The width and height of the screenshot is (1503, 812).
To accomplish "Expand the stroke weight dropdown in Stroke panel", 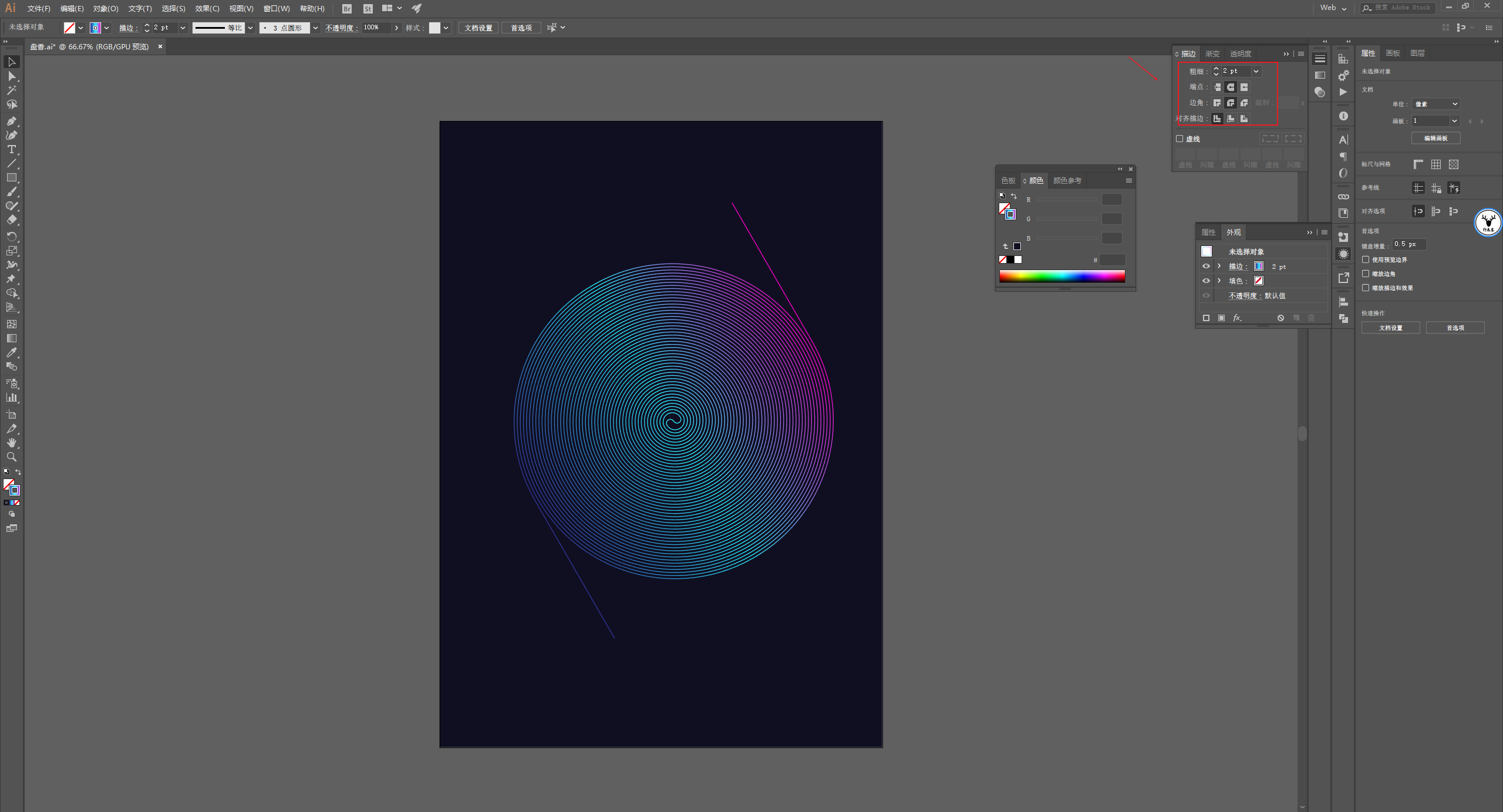I will pos(1256,71).
